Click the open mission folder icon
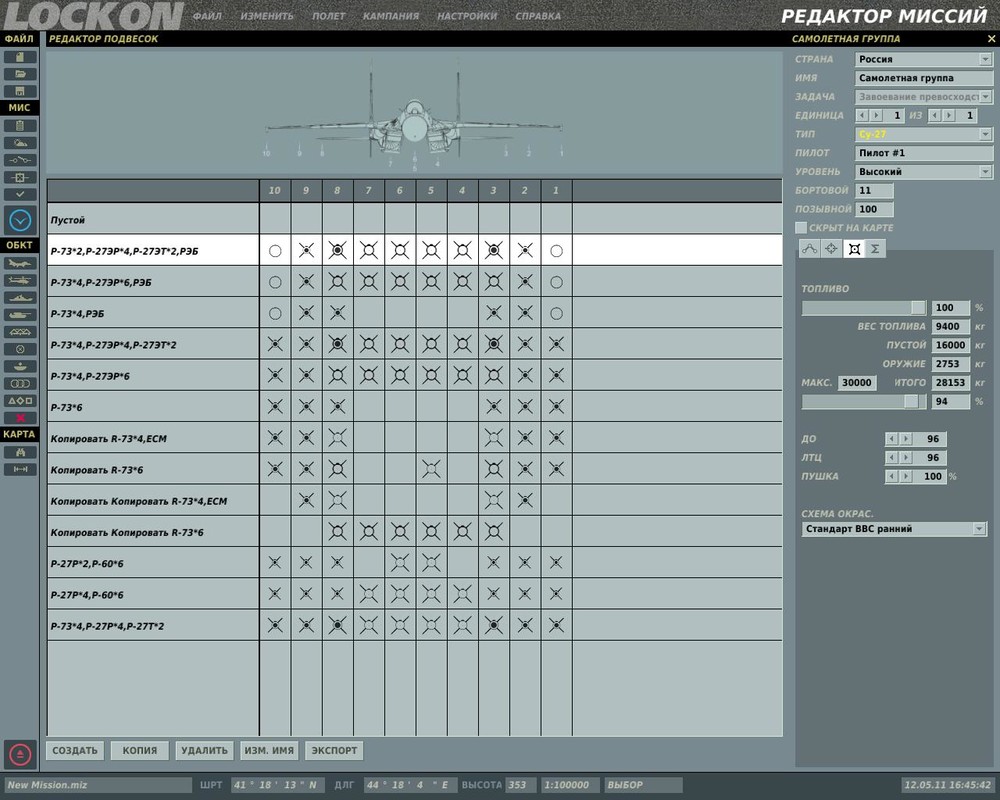Viewport: 1000px width, 800px height. 20,74
